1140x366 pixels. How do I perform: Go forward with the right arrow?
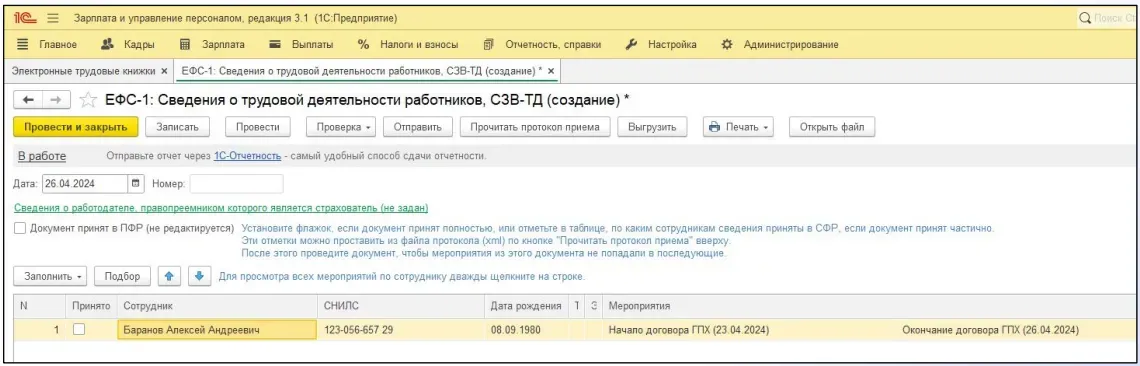(55, 100)
